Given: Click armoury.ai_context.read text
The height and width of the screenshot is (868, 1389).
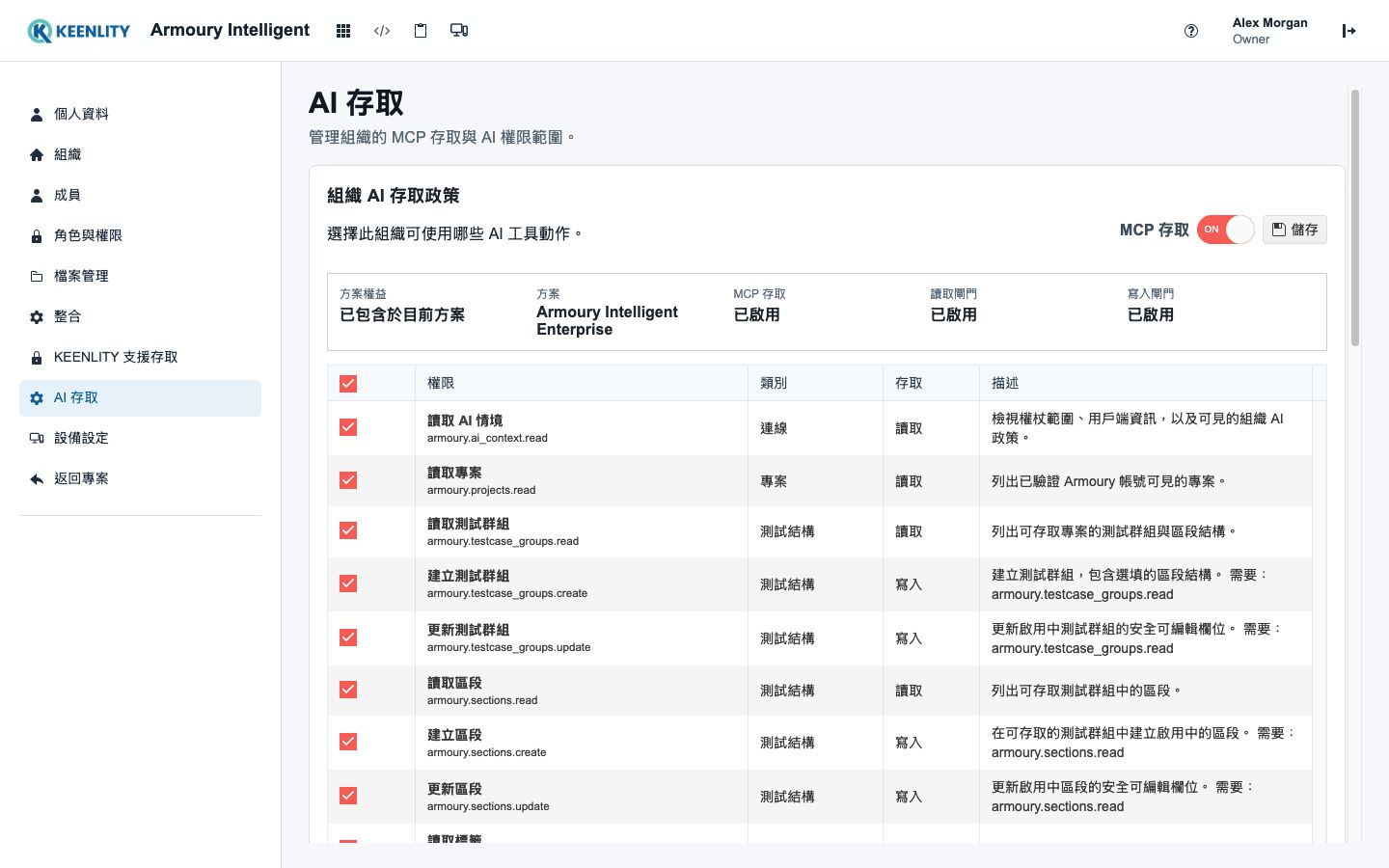Looking at the screenshot, I should click(487, 438).
